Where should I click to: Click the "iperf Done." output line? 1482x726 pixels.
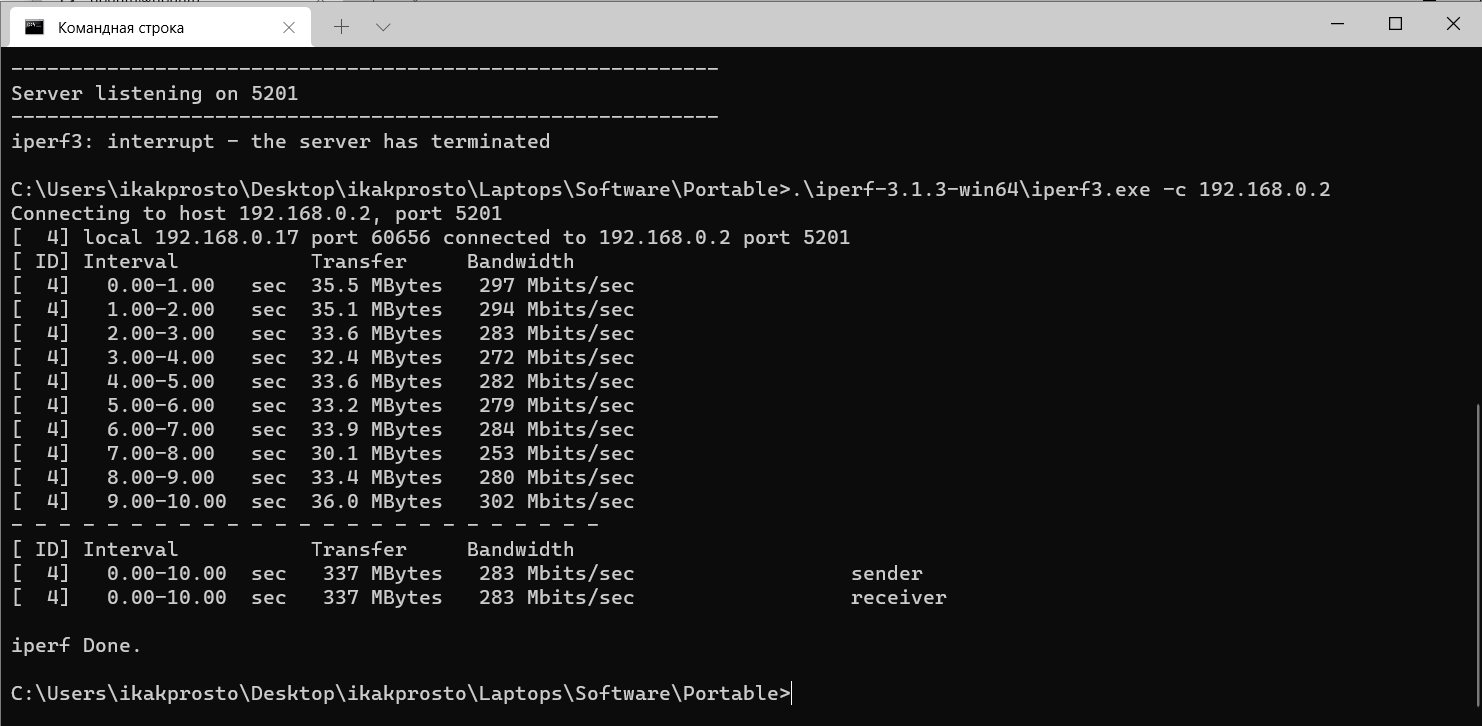tap(76, 646)
